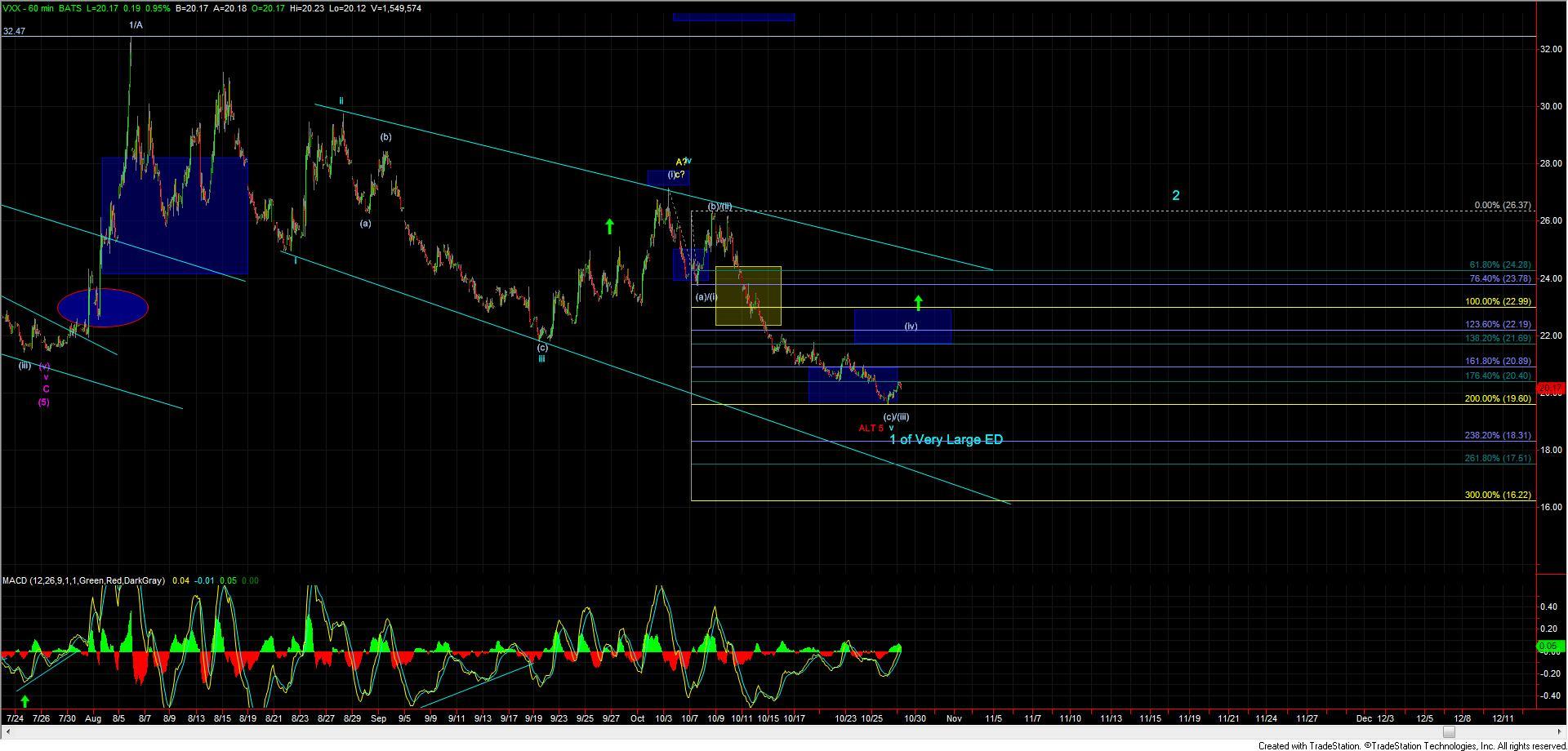This screenshot has height=751, width=1568.
Task: Click the 0.00% (26.37) Fibonacci label
Action: pyautogui.click(x=1503, y=206)
